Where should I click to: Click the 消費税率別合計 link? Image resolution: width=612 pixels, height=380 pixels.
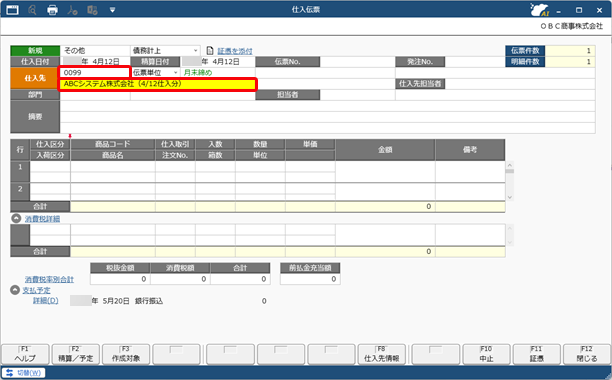click(x=49, y=279)
